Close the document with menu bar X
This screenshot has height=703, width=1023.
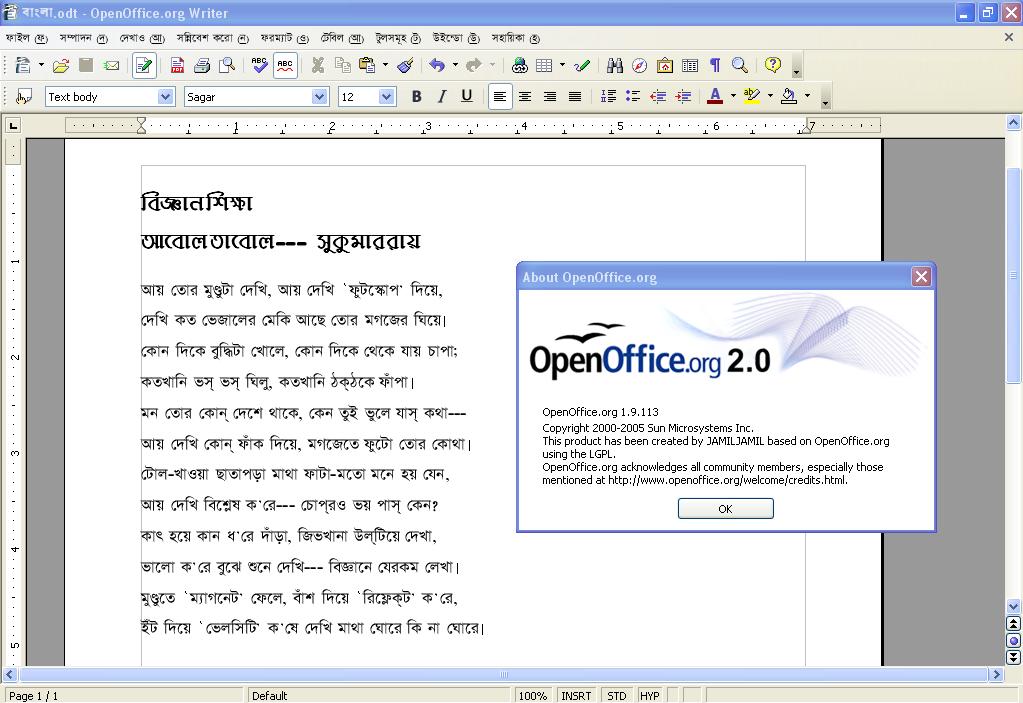click(x=1009, y=38)
